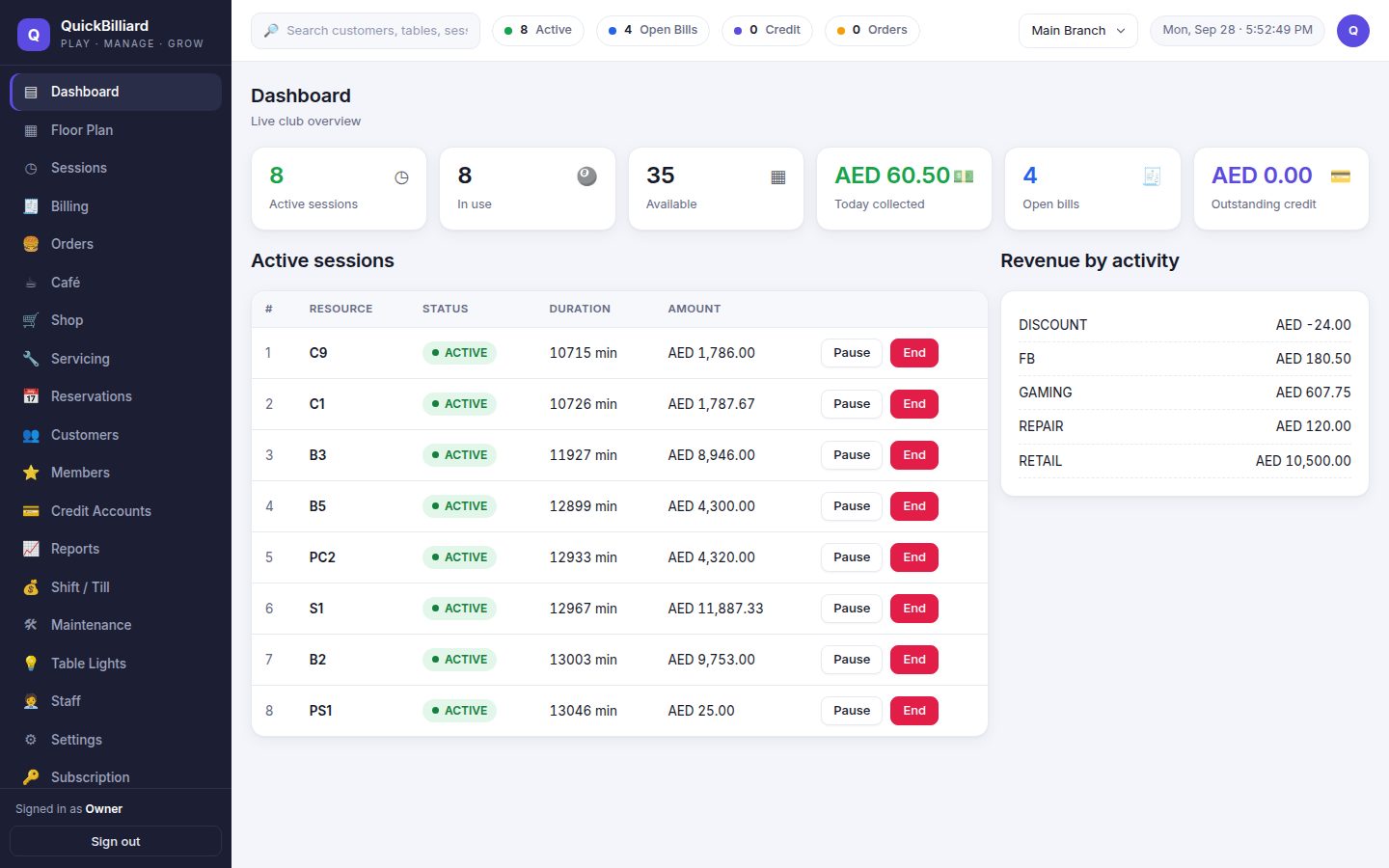Click the 35 Available card
Image resolution: width=1389 pixels, height=868 pixels.
[x=716, y=189]
